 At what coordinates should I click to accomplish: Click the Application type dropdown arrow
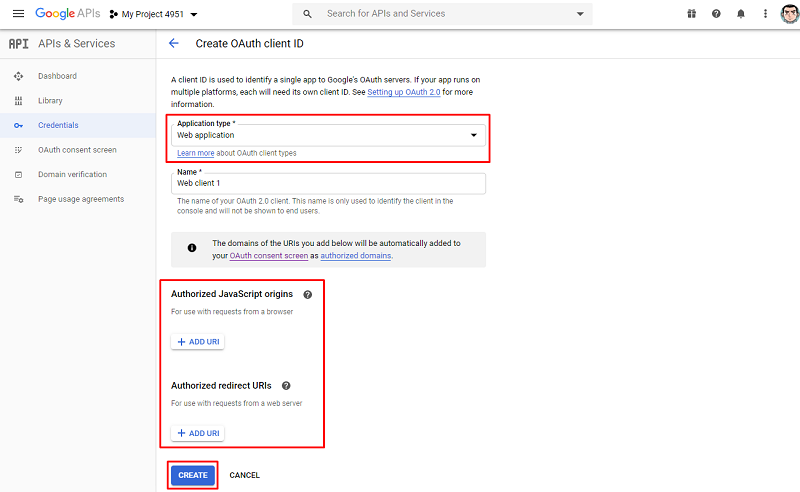point(473,135)
